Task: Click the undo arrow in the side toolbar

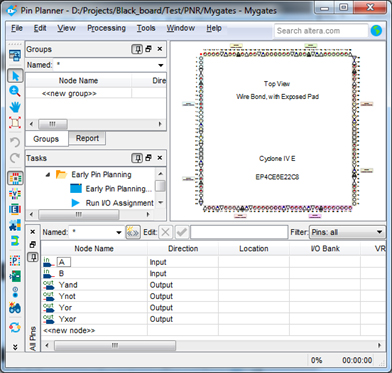Action: click(x=15, y=142)
